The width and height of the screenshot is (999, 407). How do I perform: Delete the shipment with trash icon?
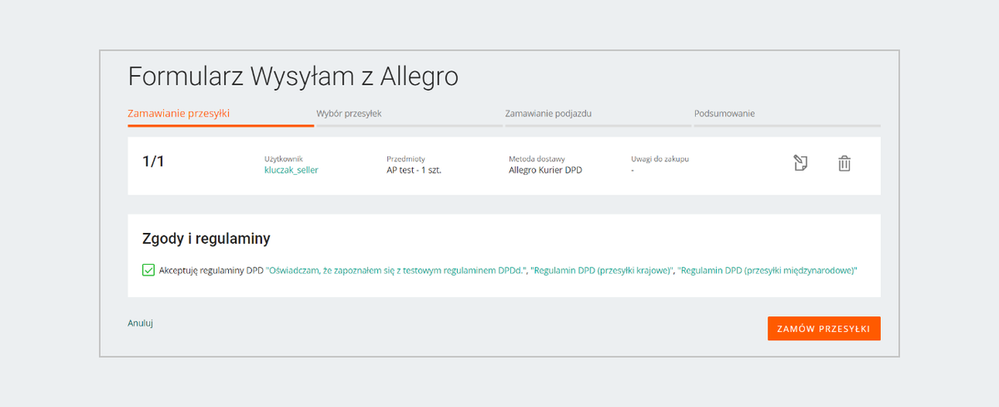click(x=844, y=163)
